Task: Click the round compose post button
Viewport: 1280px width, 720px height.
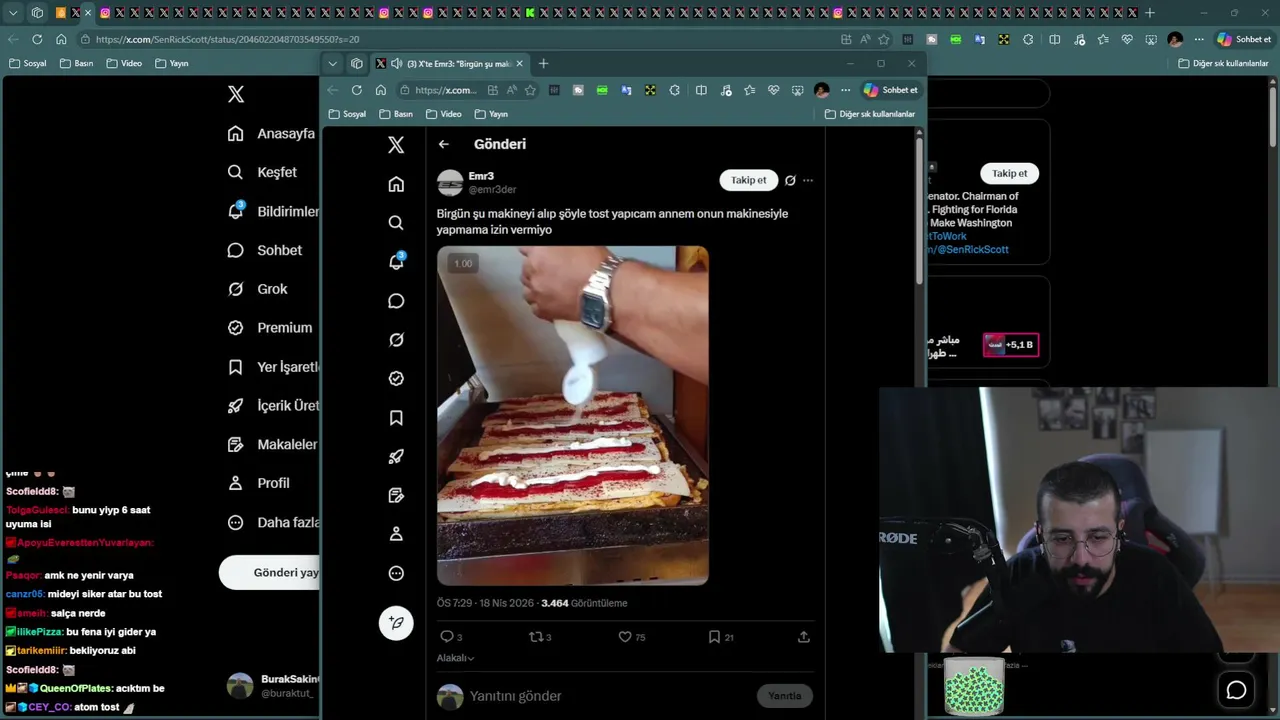Action: click(396, 623)
